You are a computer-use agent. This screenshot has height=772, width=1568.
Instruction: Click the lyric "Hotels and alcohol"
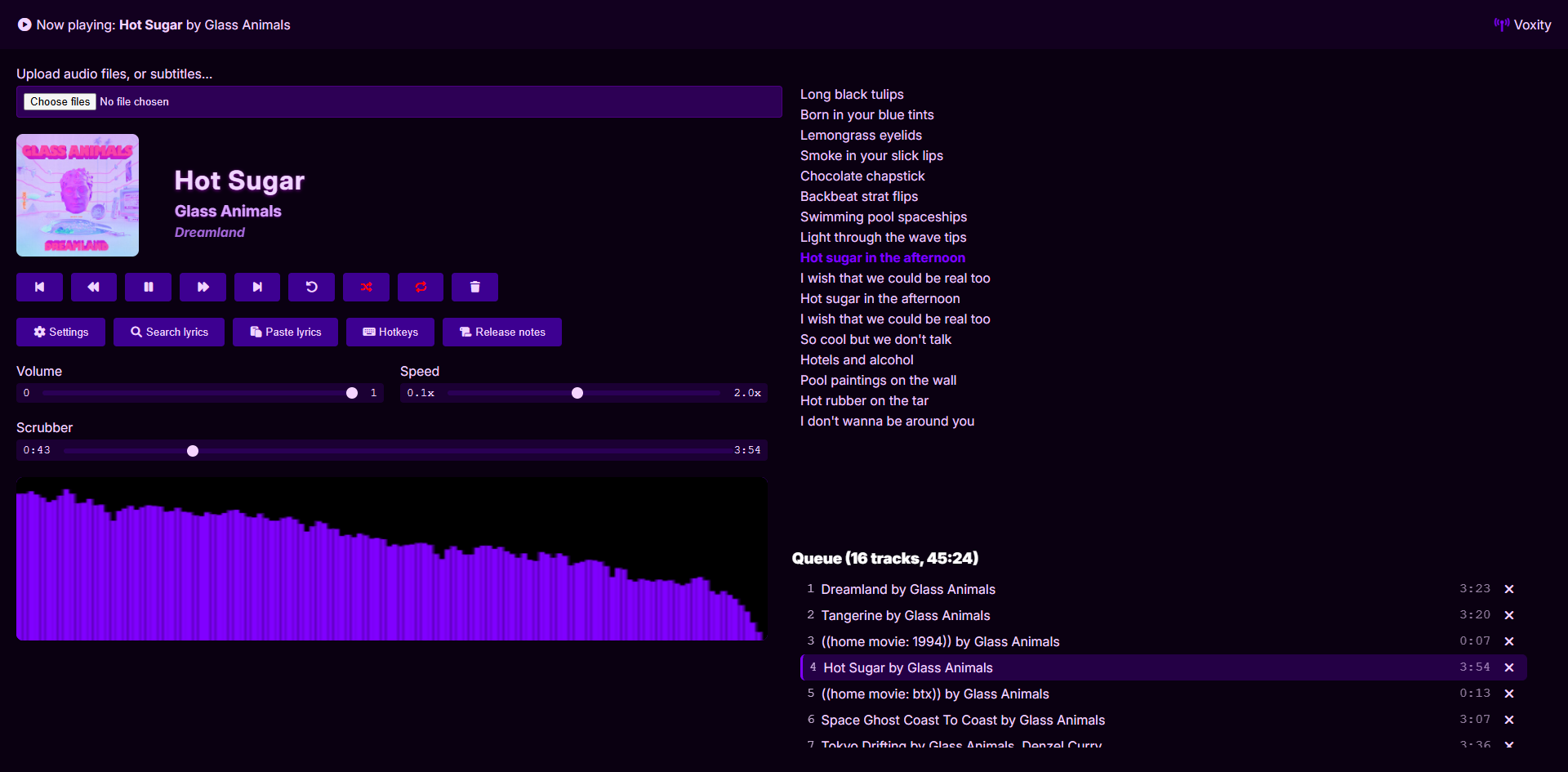(857, 359)
